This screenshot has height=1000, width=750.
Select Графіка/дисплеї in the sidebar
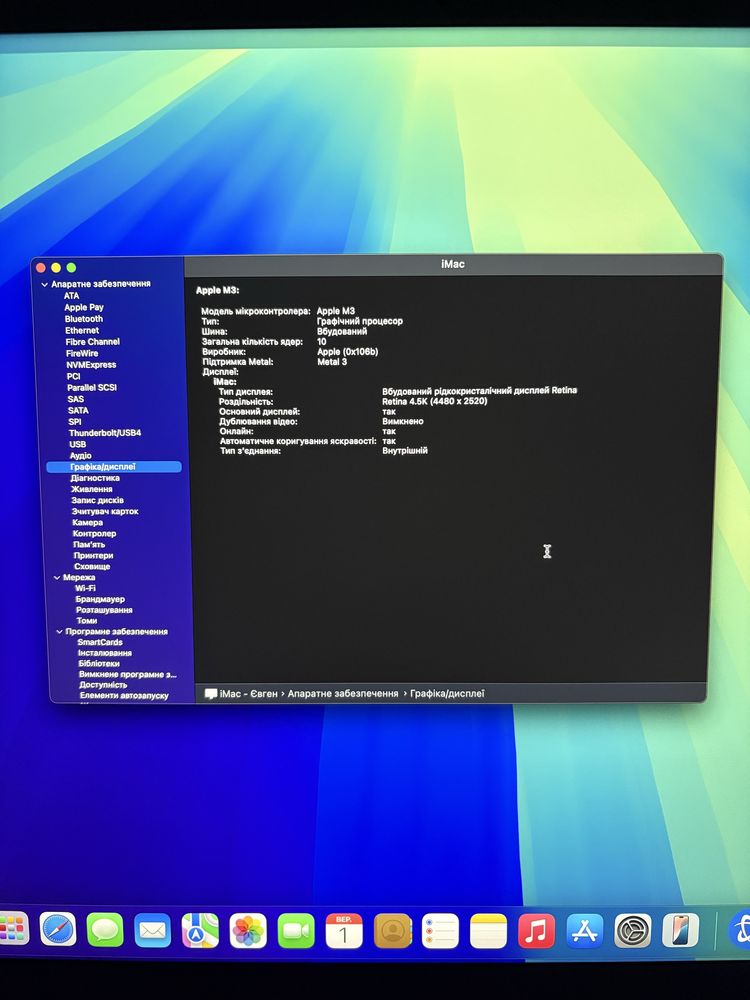coord(114,467)
